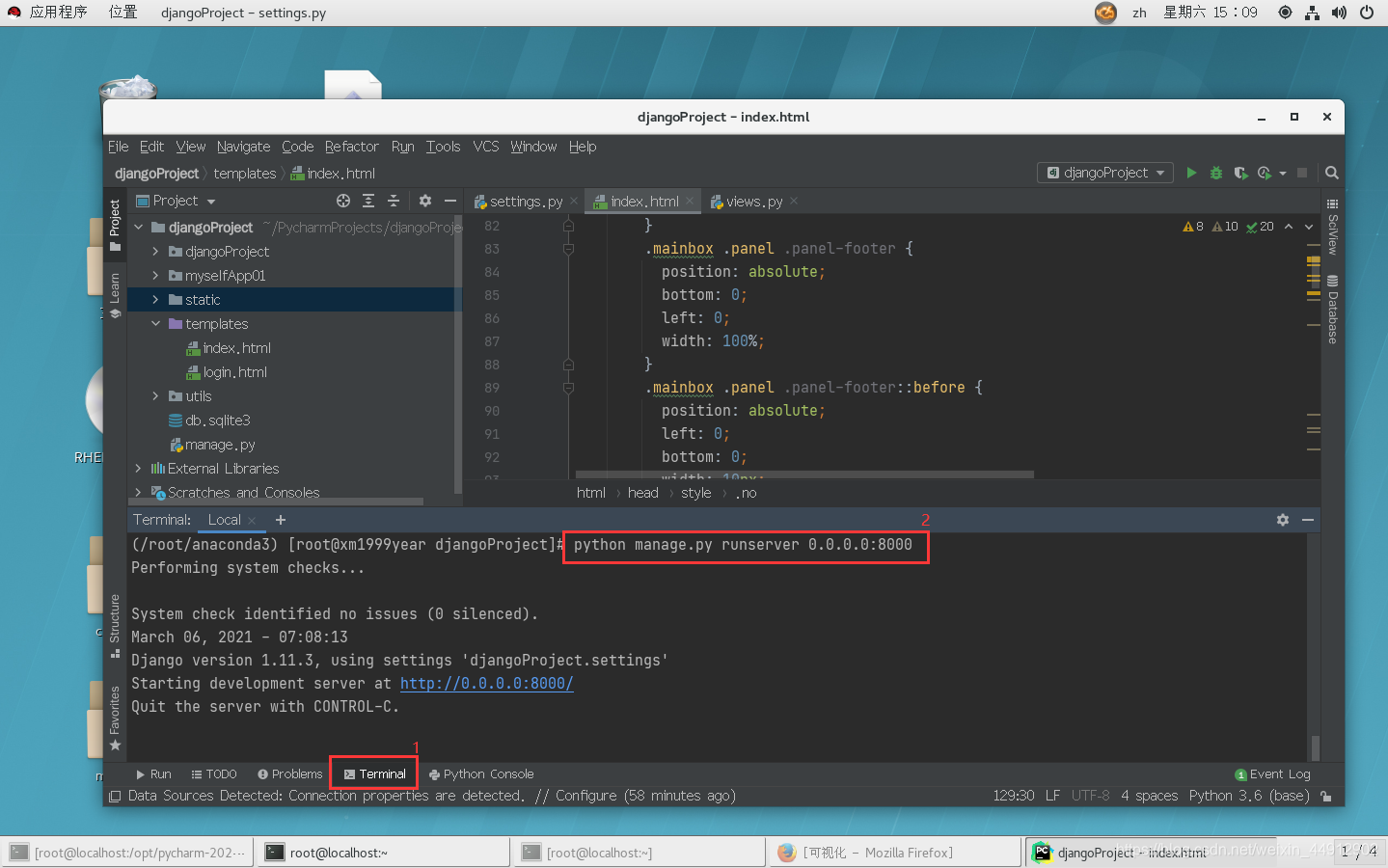This screenshot has height=868, width=1388.
Task: Collapse the templates folder
Action: pos(155,324)
